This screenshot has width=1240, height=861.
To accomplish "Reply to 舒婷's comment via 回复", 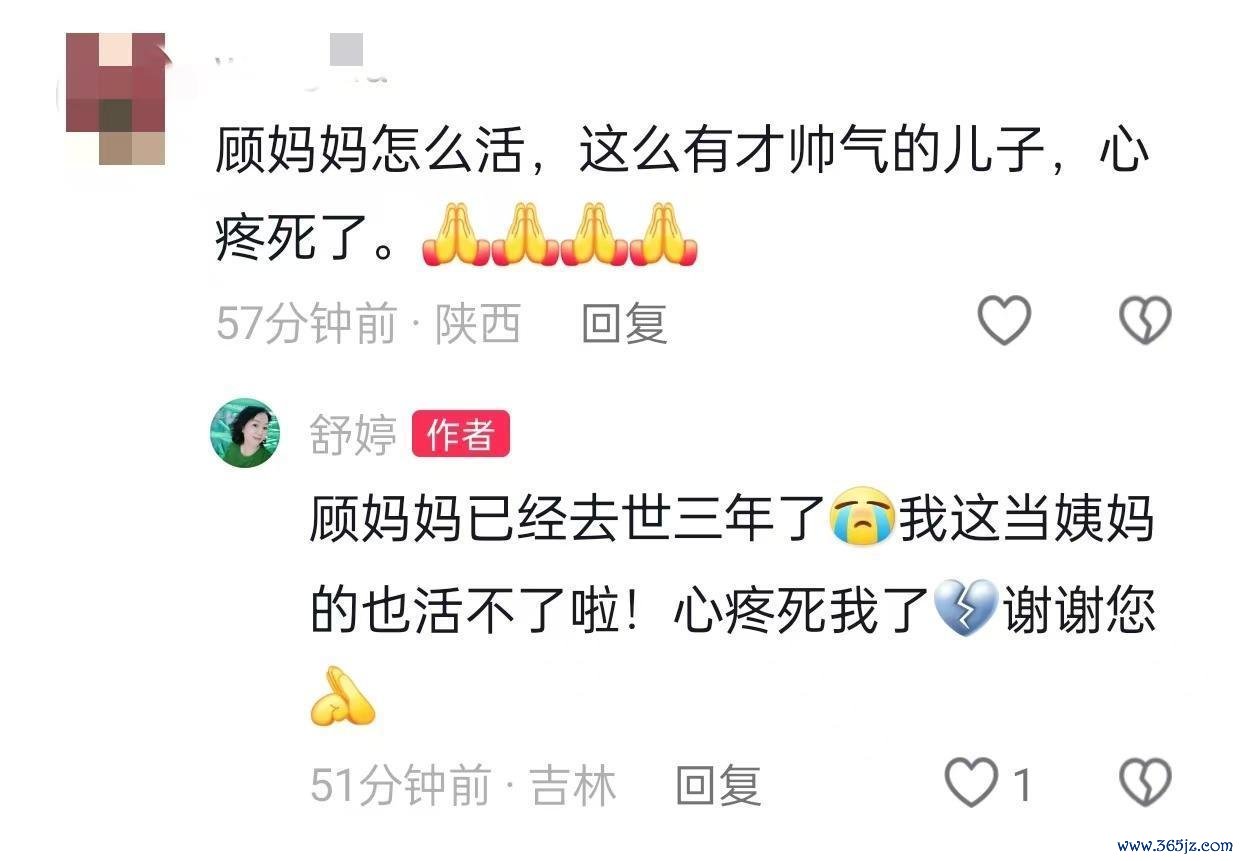I will tap(719, 785).
